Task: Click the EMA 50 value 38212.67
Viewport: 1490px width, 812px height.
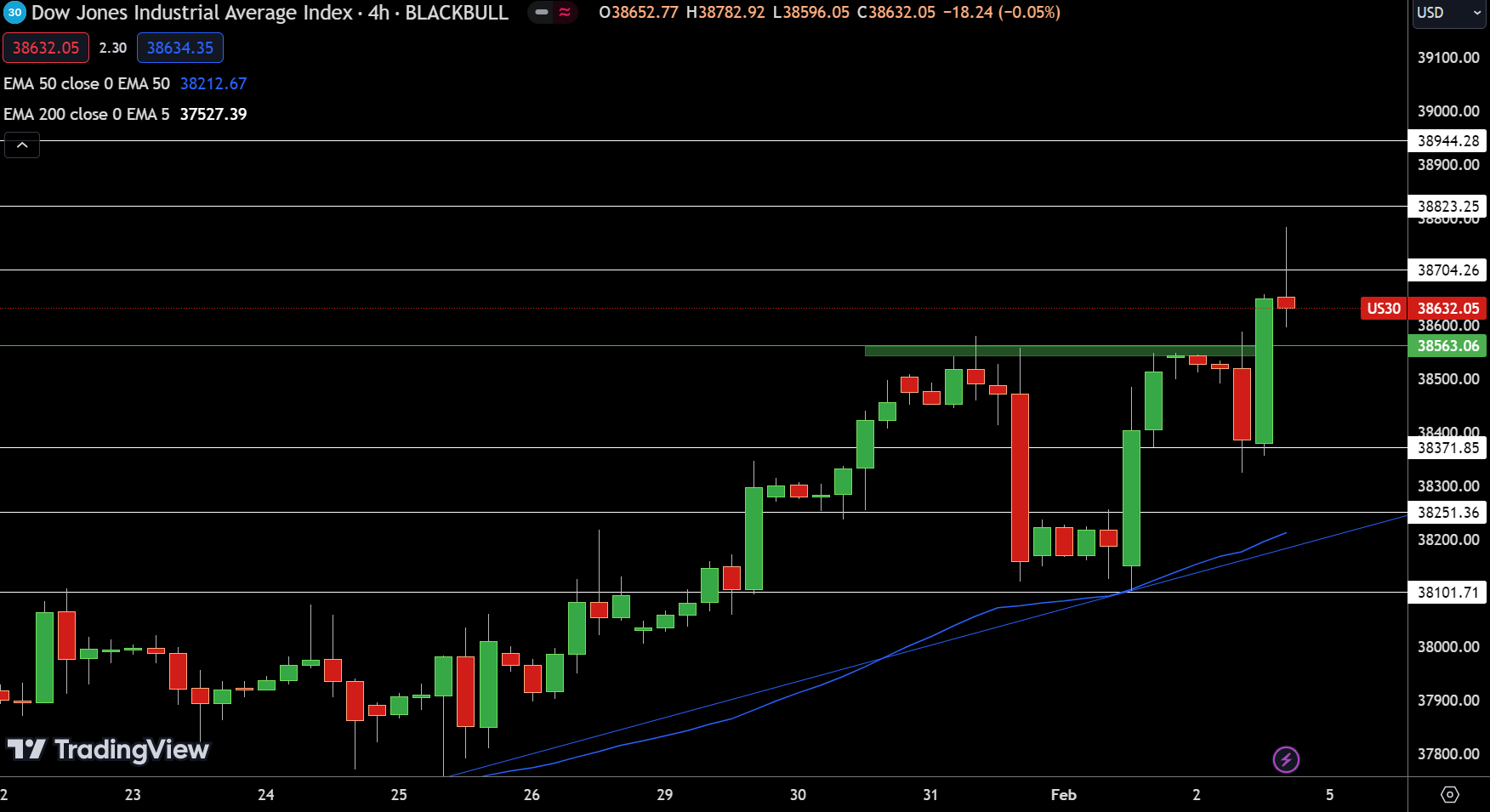Action: pyautogui.click(x=213, y=83)
